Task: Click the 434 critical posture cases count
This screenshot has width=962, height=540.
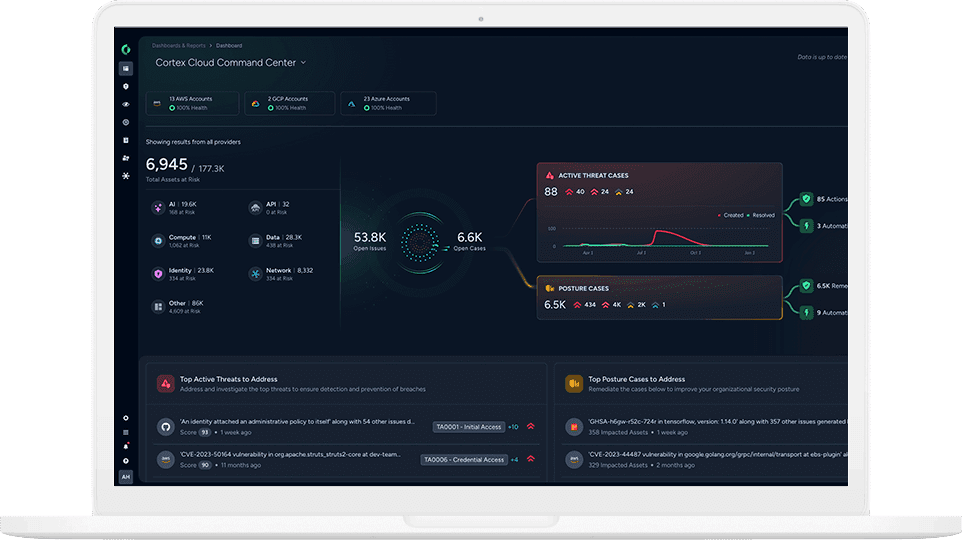Action: pos(585,305)
